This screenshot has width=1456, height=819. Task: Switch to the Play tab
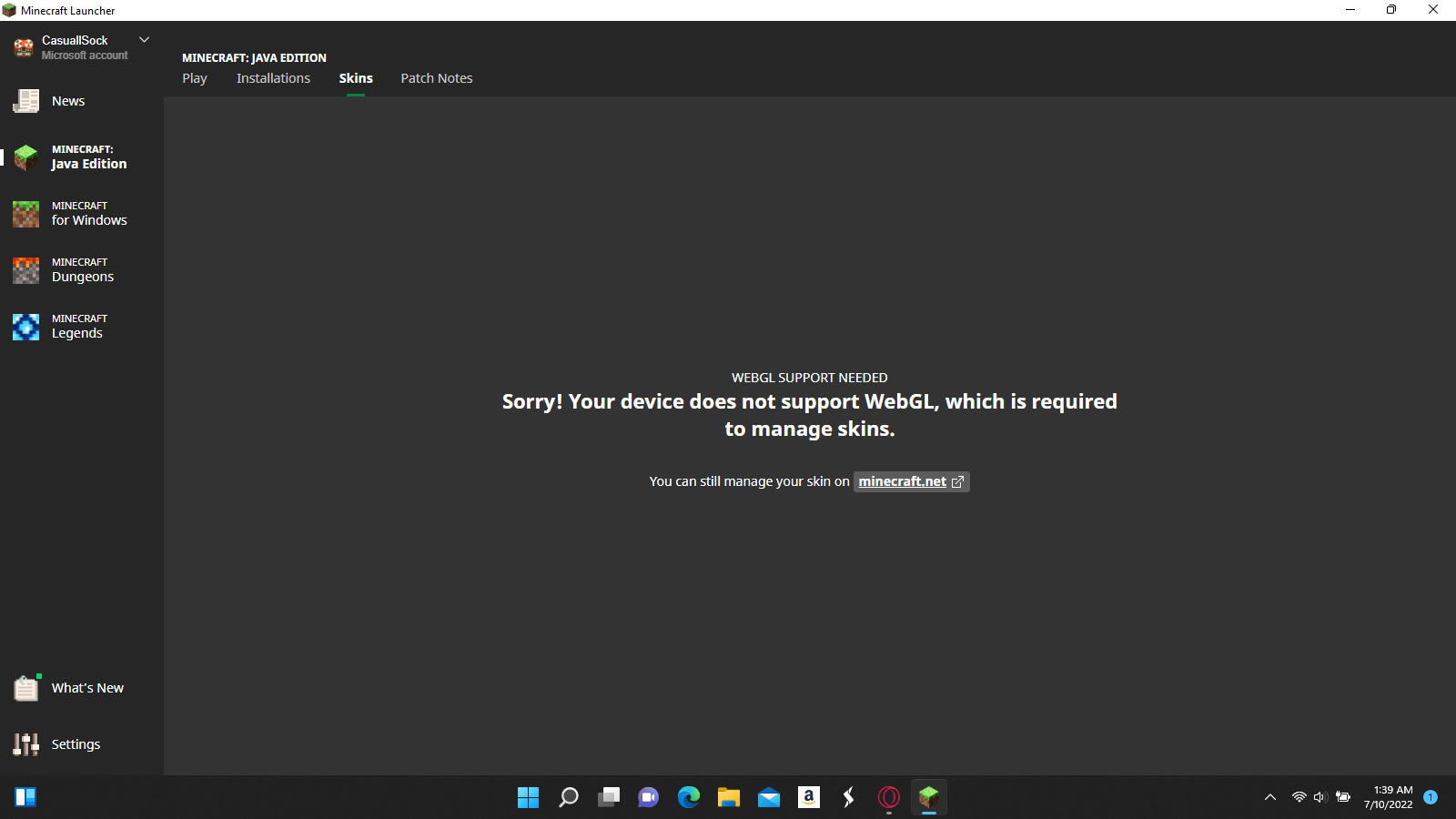(195, 78)
